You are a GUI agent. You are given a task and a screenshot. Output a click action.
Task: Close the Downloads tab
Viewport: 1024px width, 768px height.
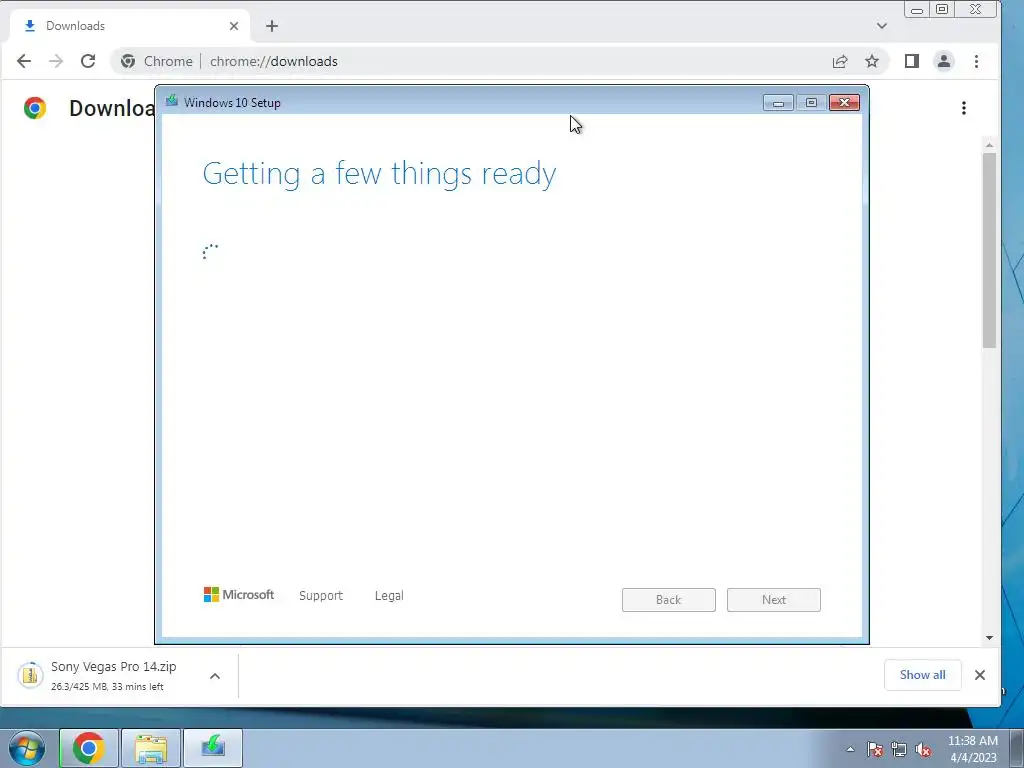click(x=234, y=26)
